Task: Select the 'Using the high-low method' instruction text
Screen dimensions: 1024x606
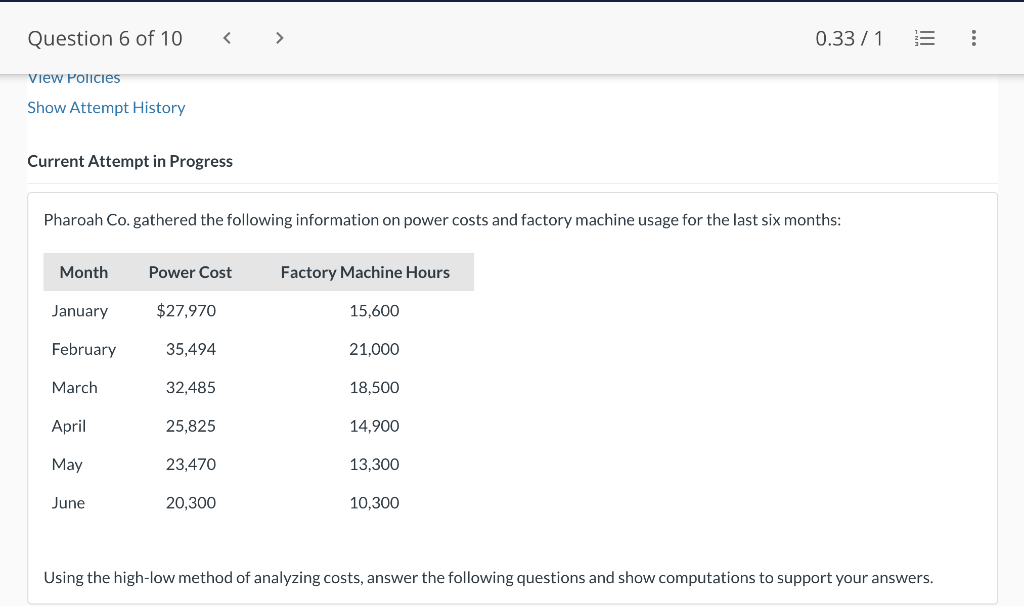Action: pos(488,578)
